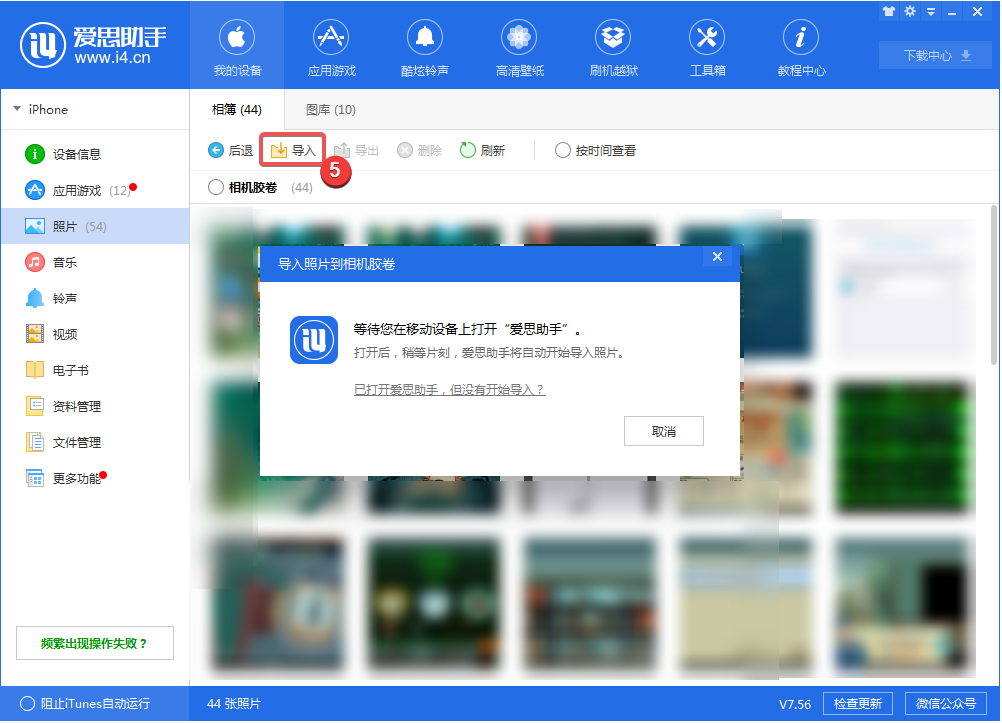Select the 按时间查看 option

click(x=563, y=150)
